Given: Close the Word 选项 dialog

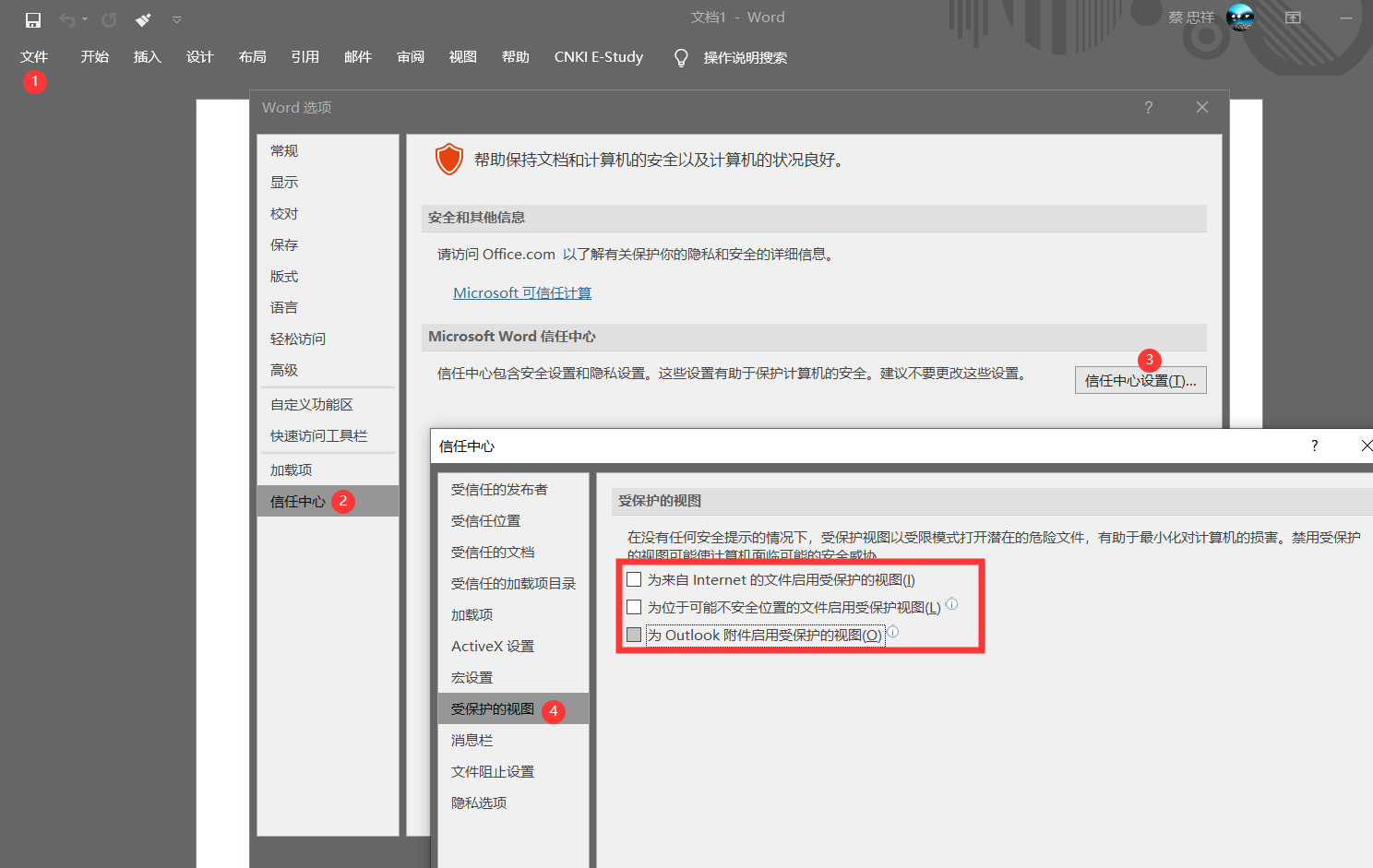Looking at the screenshot, I should point(1202,107).
